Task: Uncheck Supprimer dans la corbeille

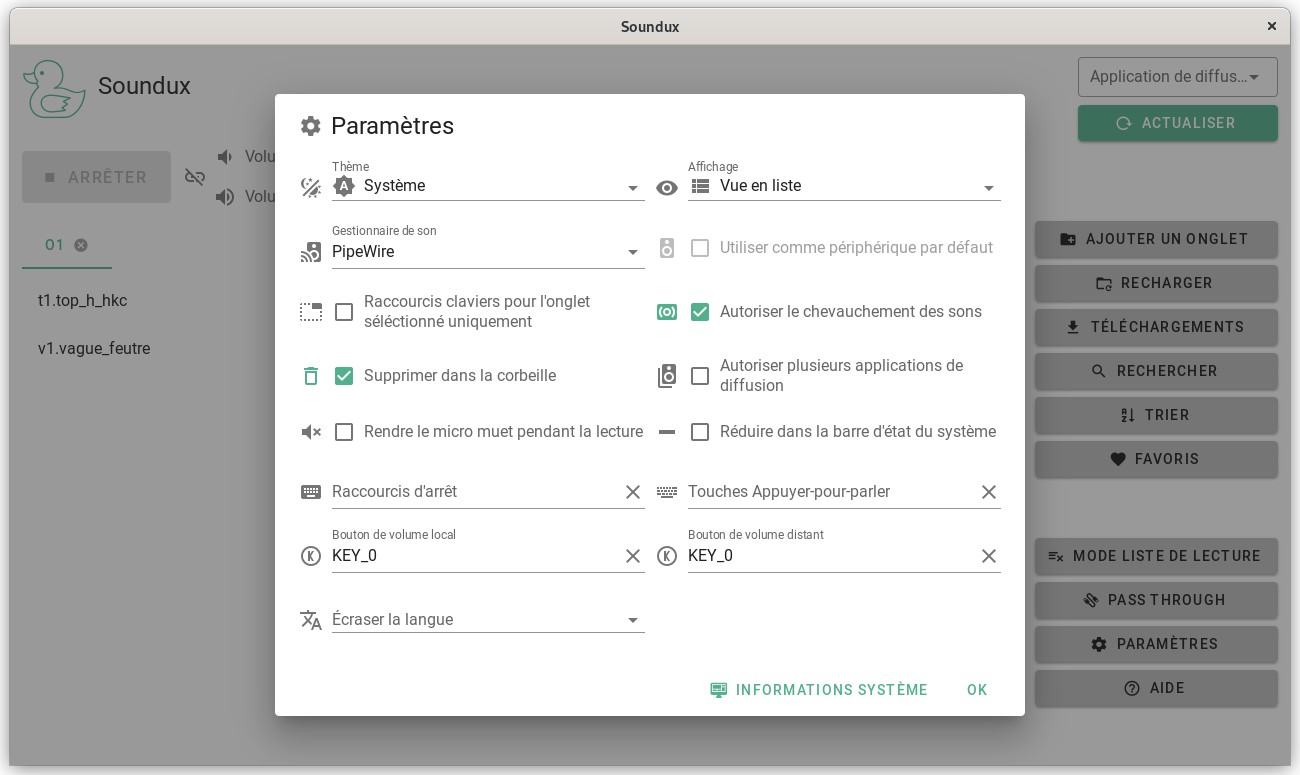Action: pyautogui.click(x=344, y=376)
